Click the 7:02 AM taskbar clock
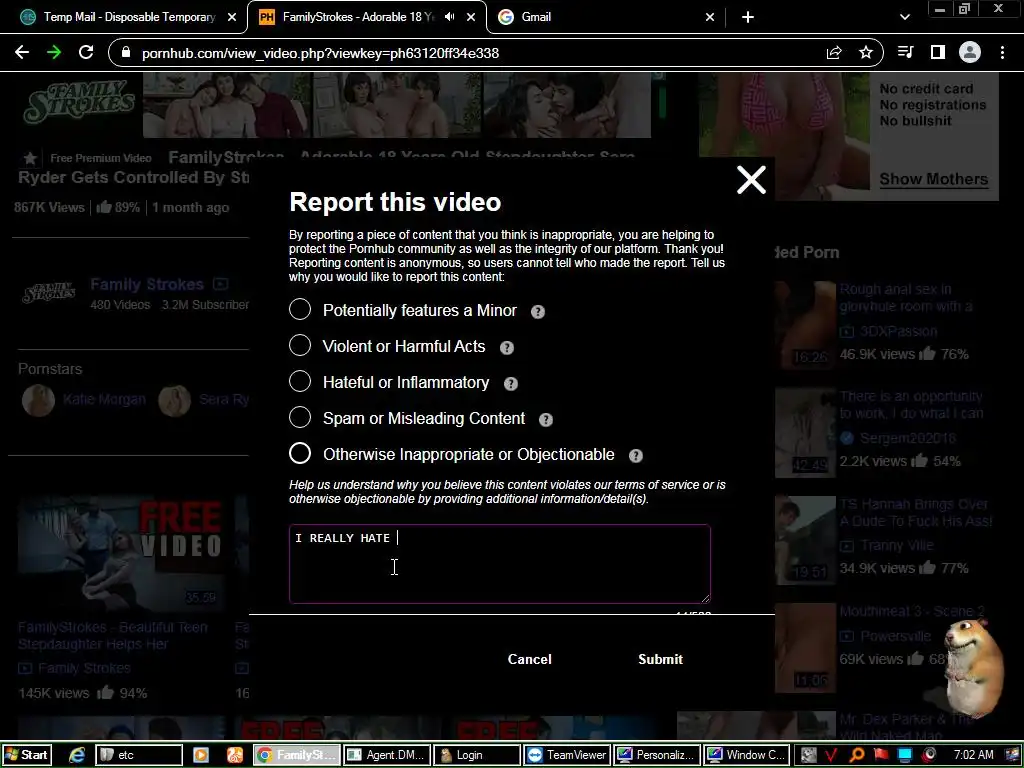 (x=974, y=755)
